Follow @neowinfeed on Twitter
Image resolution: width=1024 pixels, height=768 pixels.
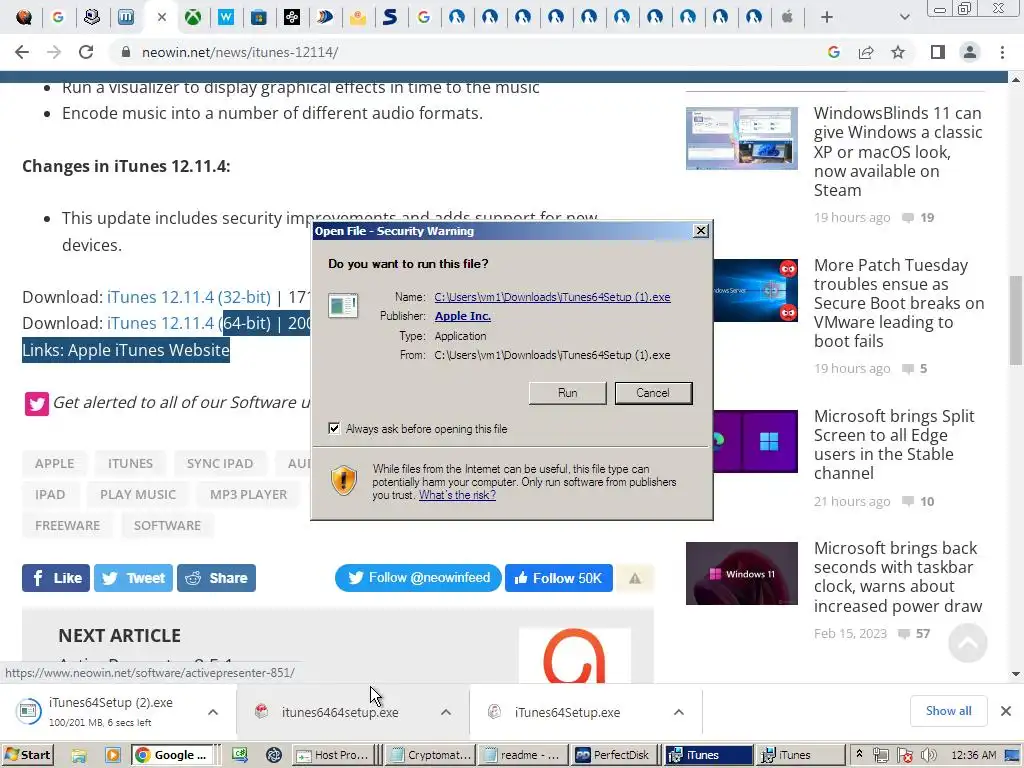(418, 578)
